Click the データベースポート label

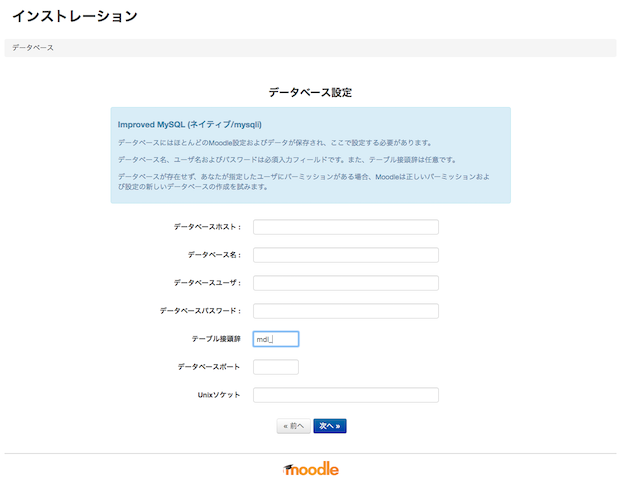[209, 367]
